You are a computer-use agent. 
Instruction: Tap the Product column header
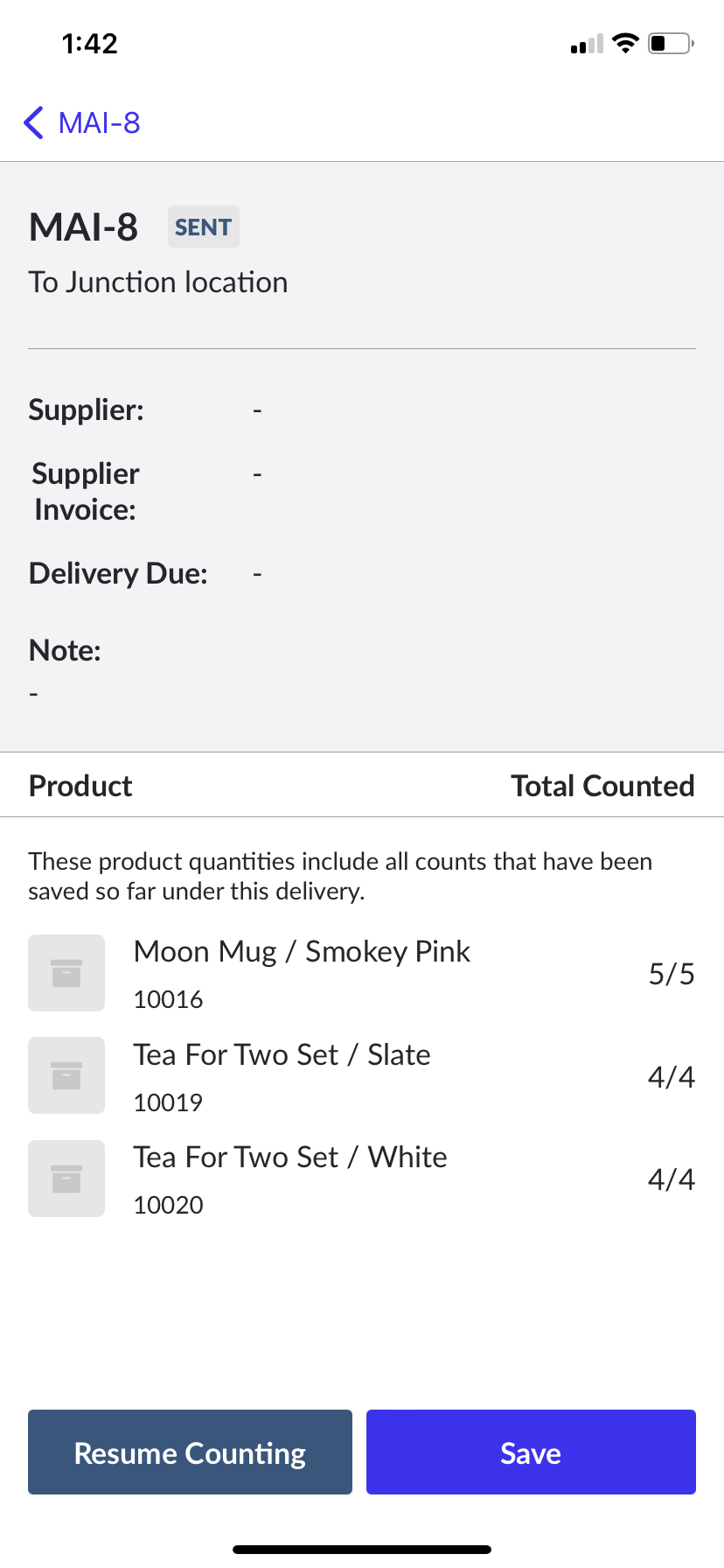tap(80, 786)
